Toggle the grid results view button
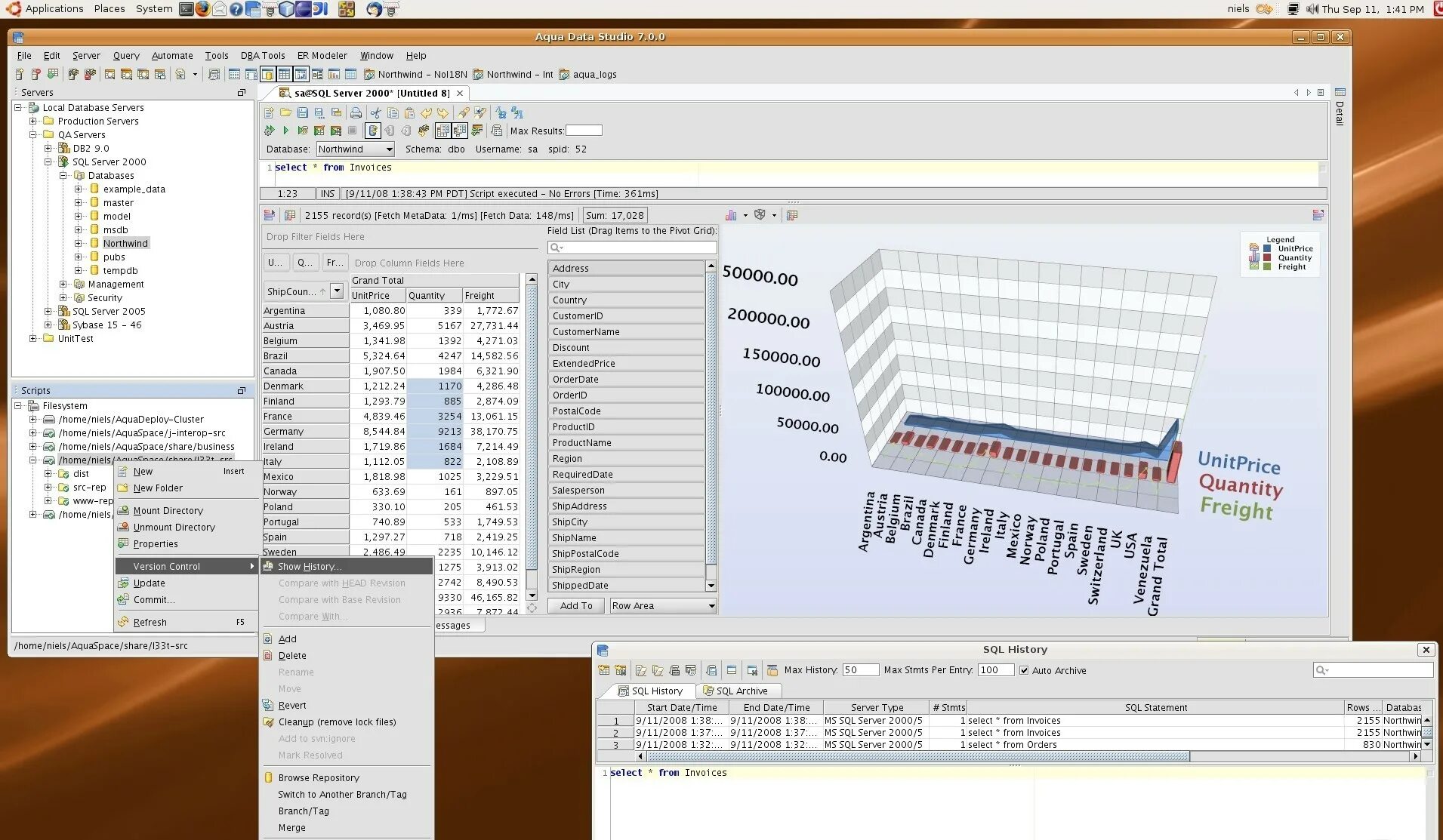 442,131
